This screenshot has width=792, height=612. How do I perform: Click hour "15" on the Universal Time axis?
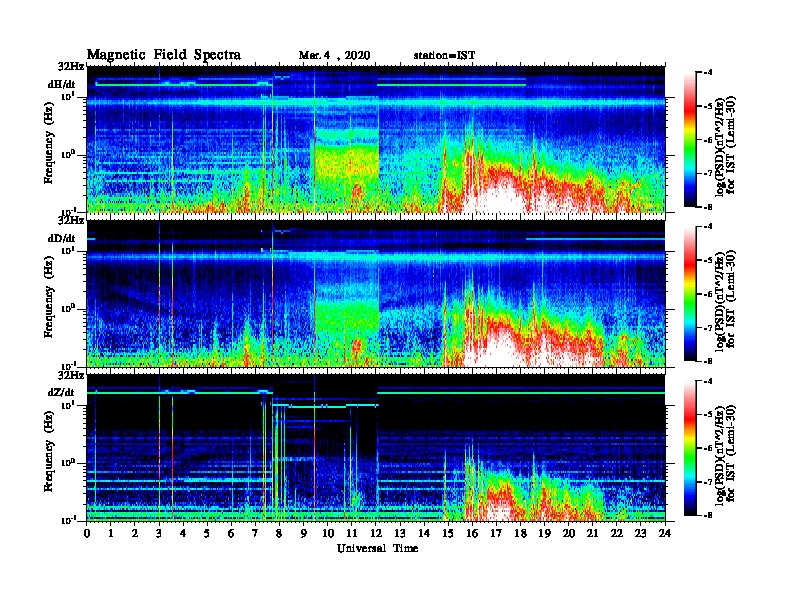point(448,534)
